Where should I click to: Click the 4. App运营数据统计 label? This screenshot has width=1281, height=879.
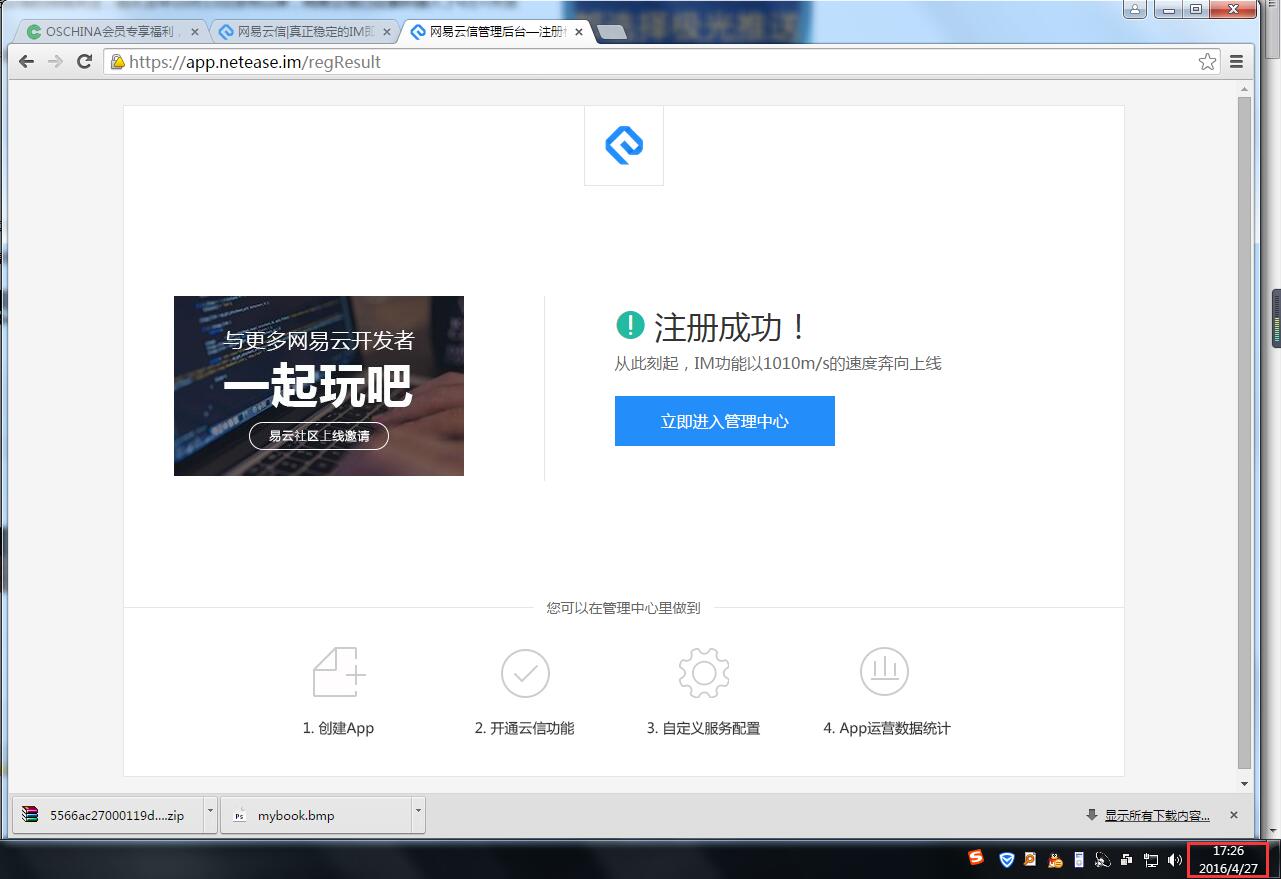887,728
